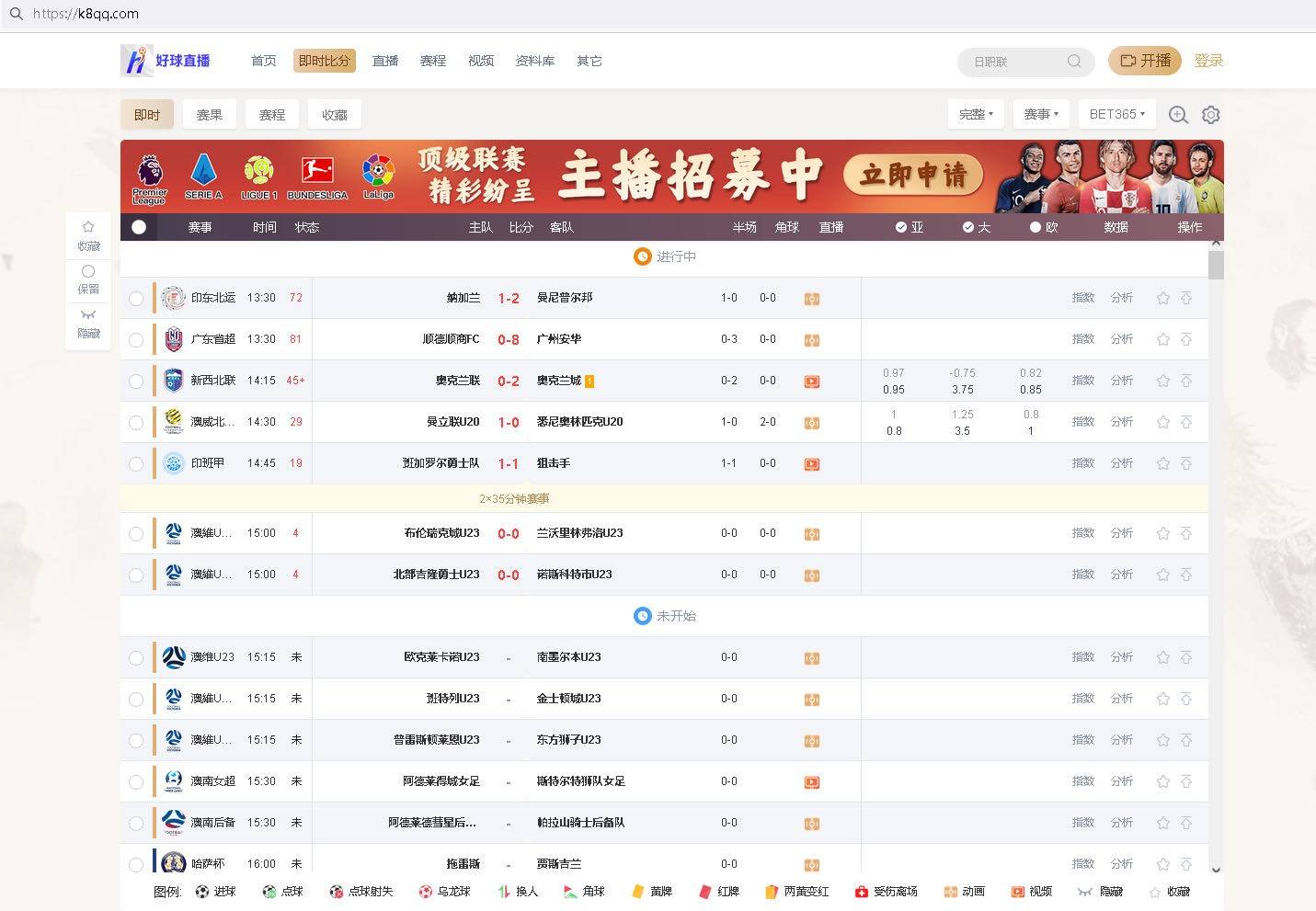1316x911 pixels.
Task: Open video icon for 班加罗尔勇士队 match
Action: 812,464
